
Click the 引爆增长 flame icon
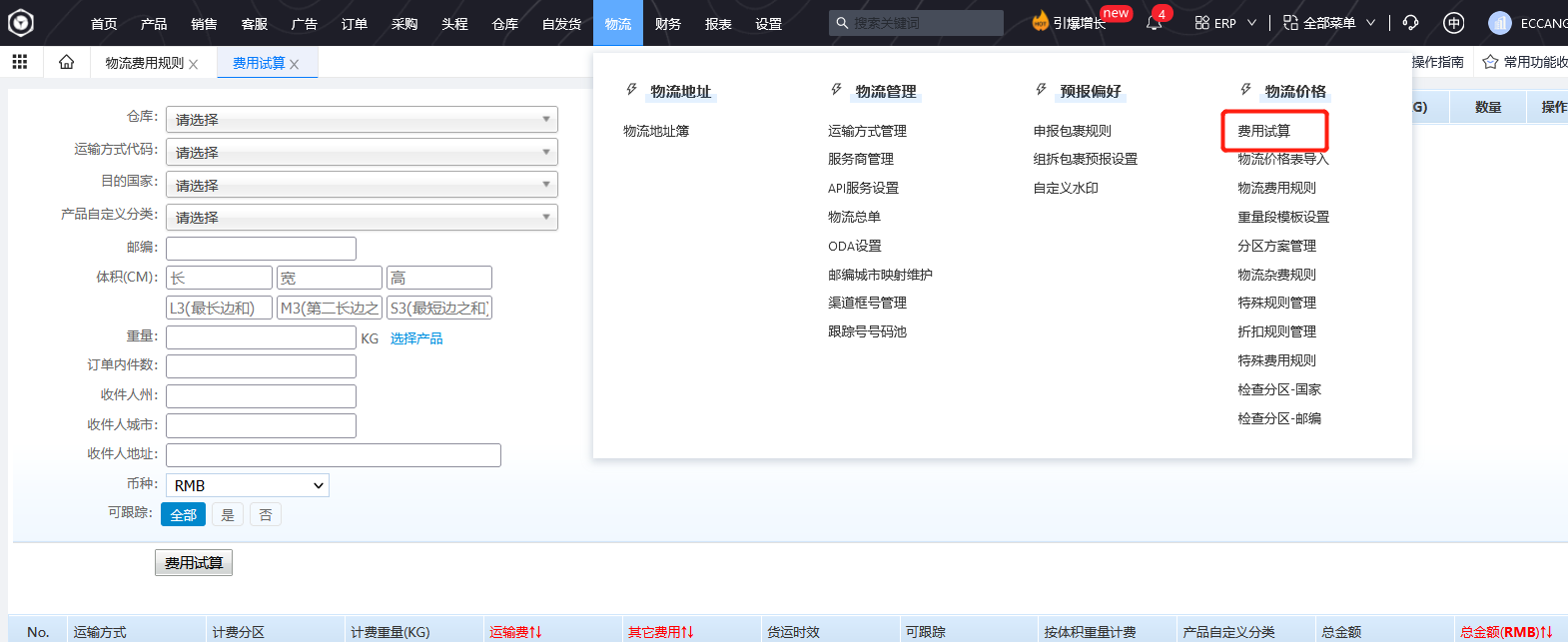(1041, 21)
